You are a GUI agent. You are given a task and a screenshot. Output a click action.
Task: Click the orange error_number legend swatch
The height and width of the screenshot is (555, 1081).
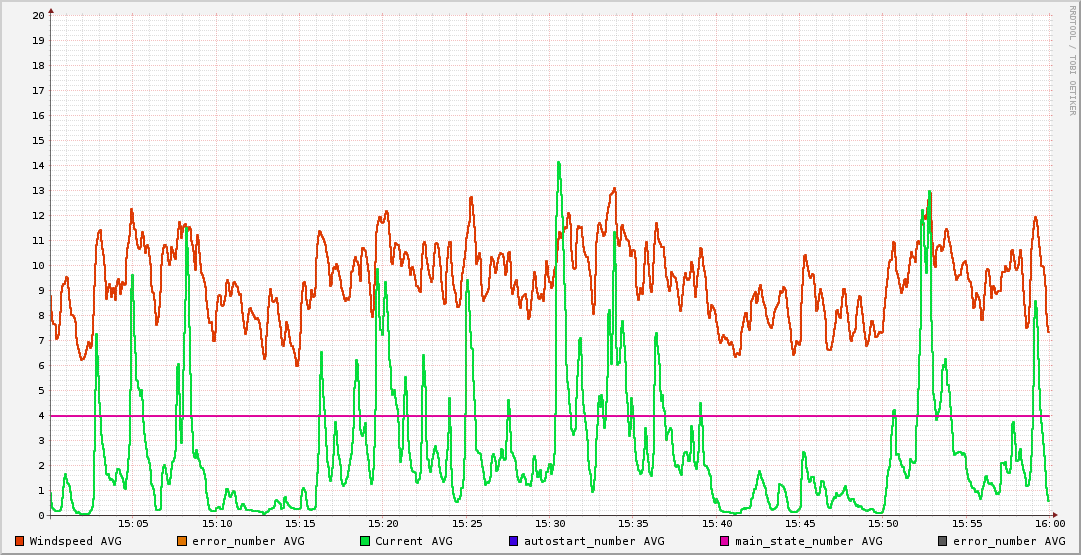pos(182,541)
